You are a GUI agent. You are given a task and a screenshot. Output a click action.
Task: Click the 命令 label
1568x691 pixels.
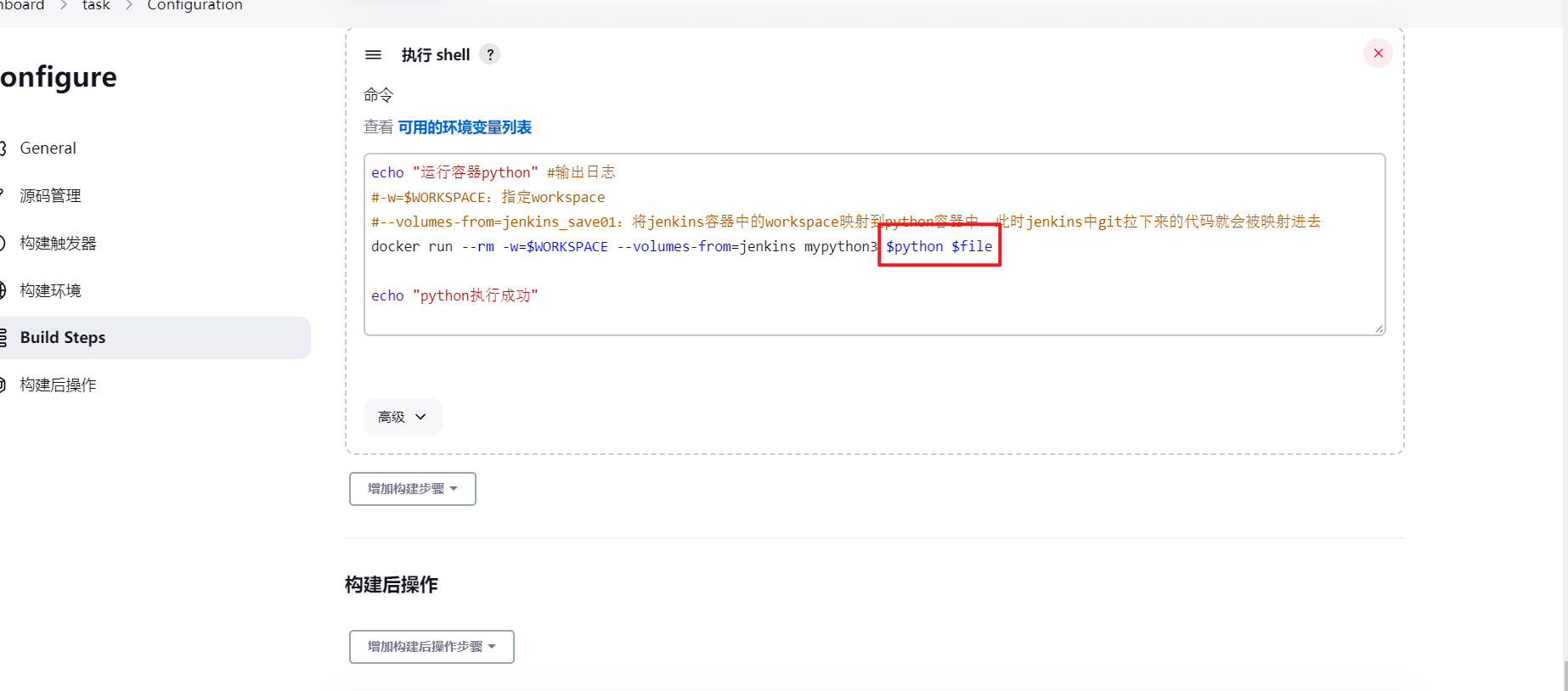[378, 95]
